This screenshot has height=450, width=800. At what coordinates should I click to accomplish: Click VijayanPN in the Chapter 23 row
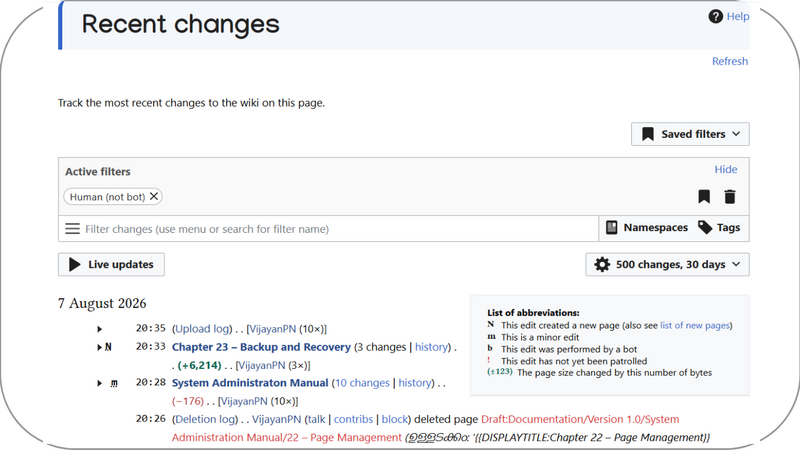pyautogui.click(x=261, y=365)
